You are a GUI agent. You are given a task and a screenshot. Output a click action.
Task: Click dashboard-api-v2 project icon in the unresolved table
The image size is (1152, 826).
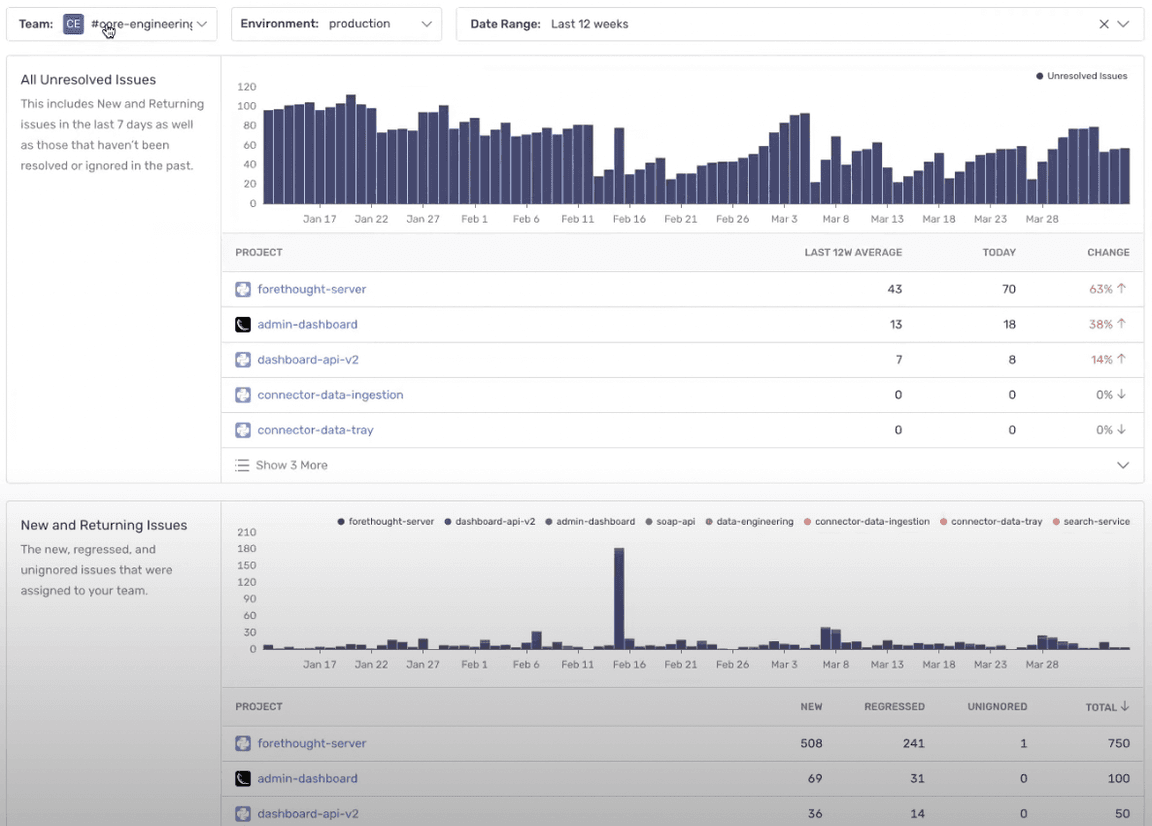pyautogui.click(x=242, y=360)
